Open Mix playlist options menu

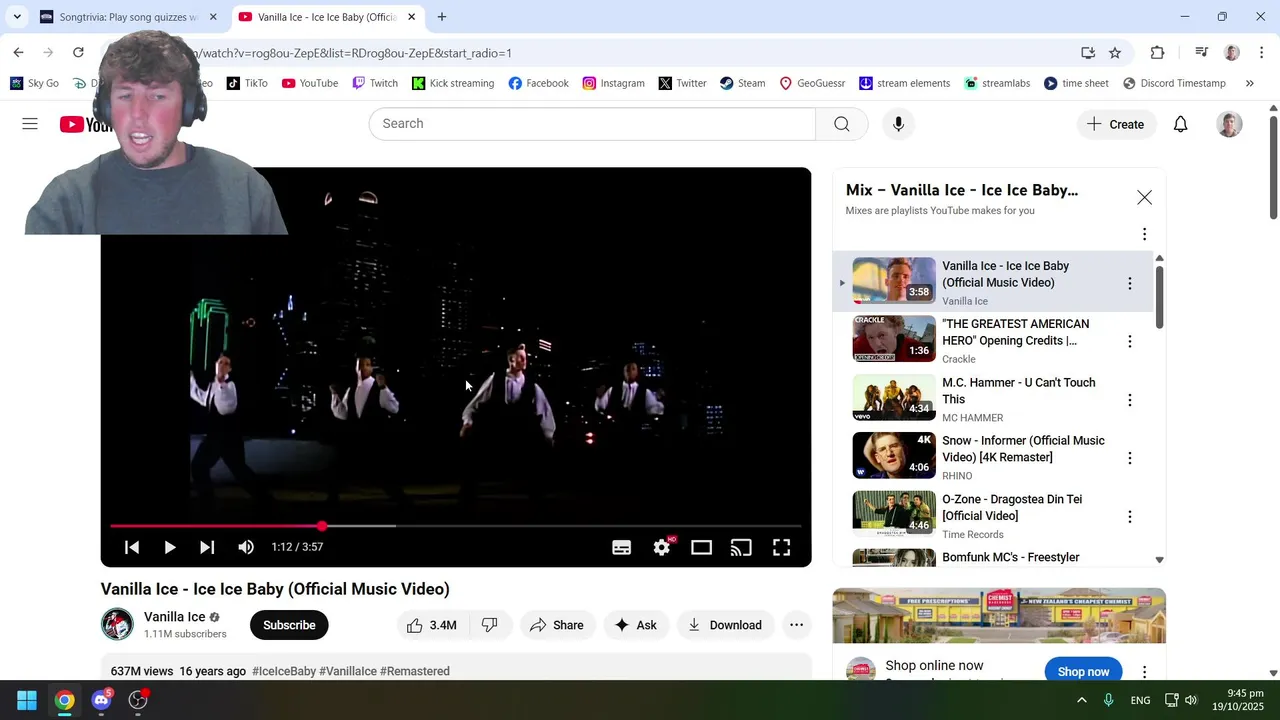click(x=1144, y=234)
